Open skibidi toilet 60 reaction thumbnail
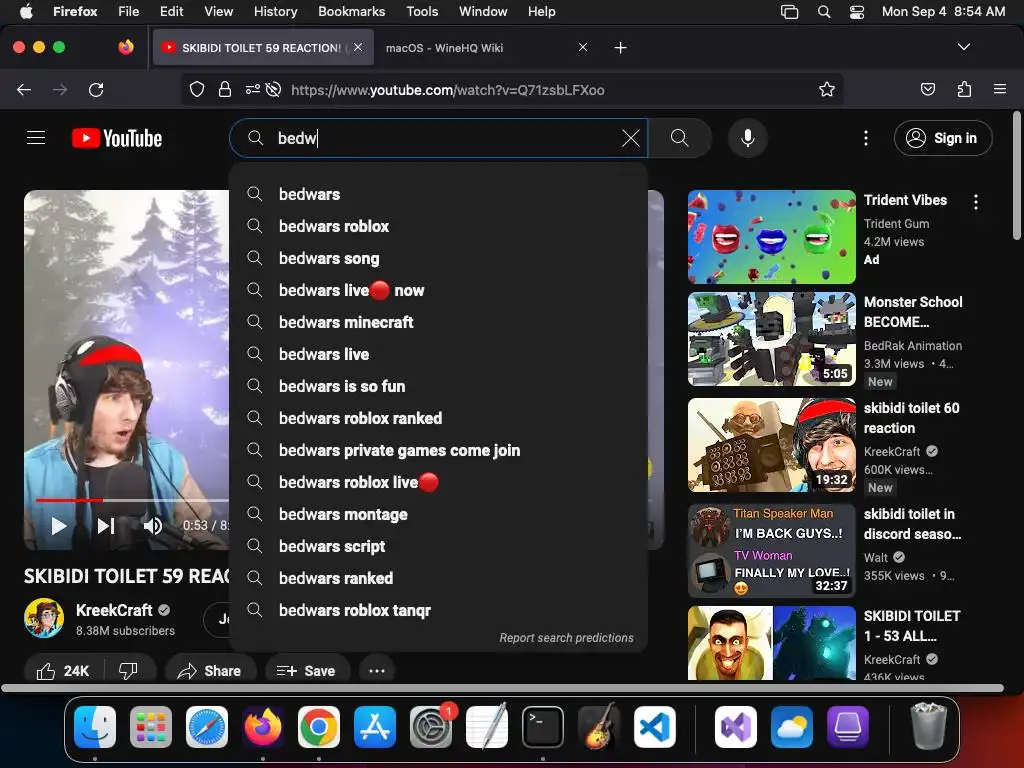 [771, 445]
